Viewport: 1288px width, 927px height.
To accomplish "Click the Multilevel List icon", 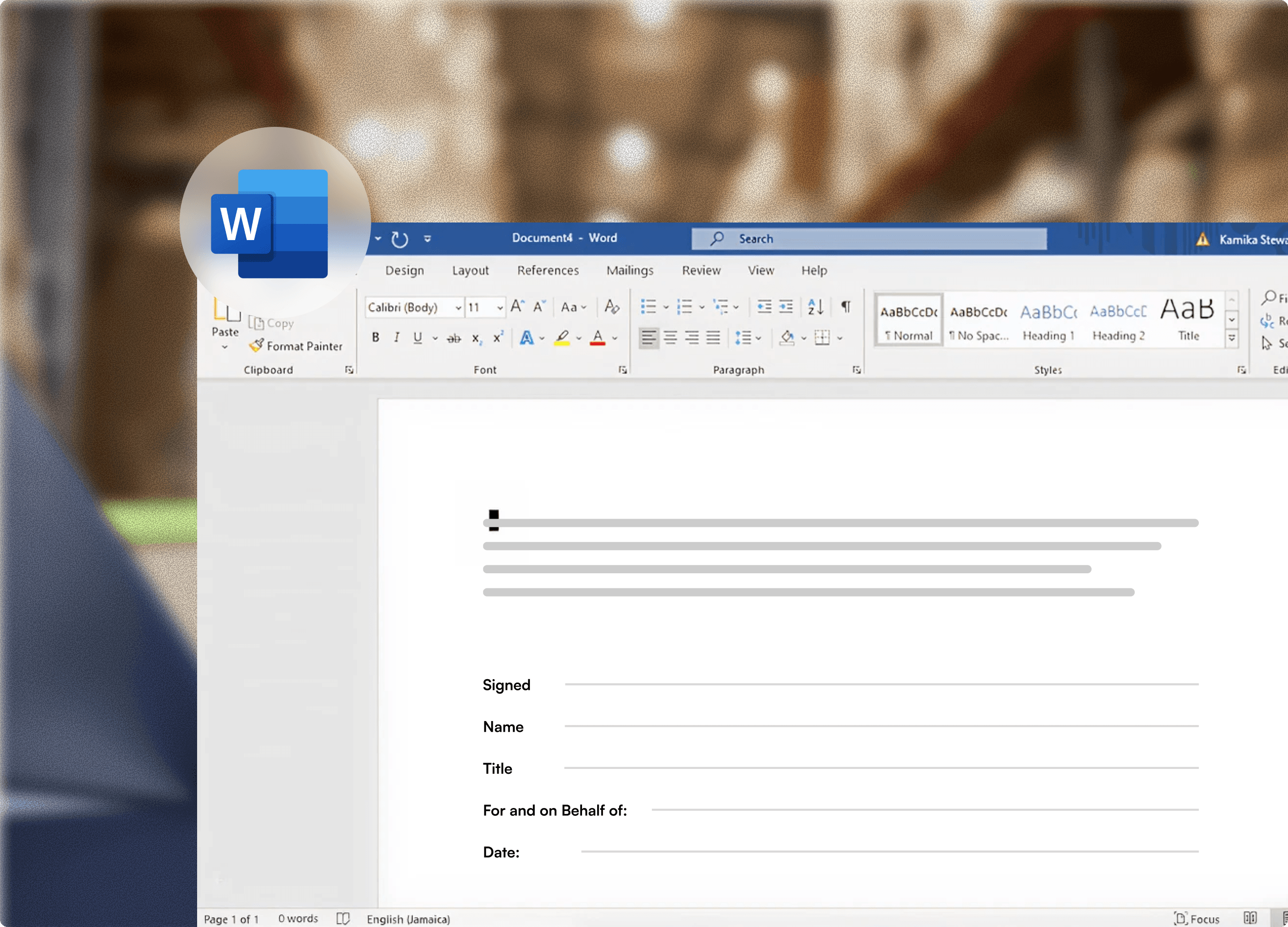I will [x=721, y=307].
